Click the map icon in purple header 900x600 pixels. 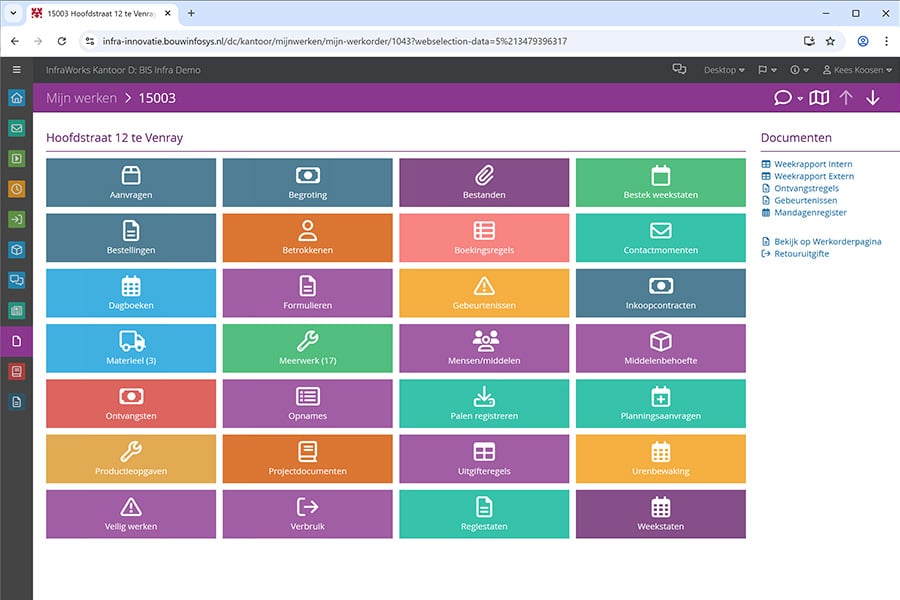pos(819,98)
